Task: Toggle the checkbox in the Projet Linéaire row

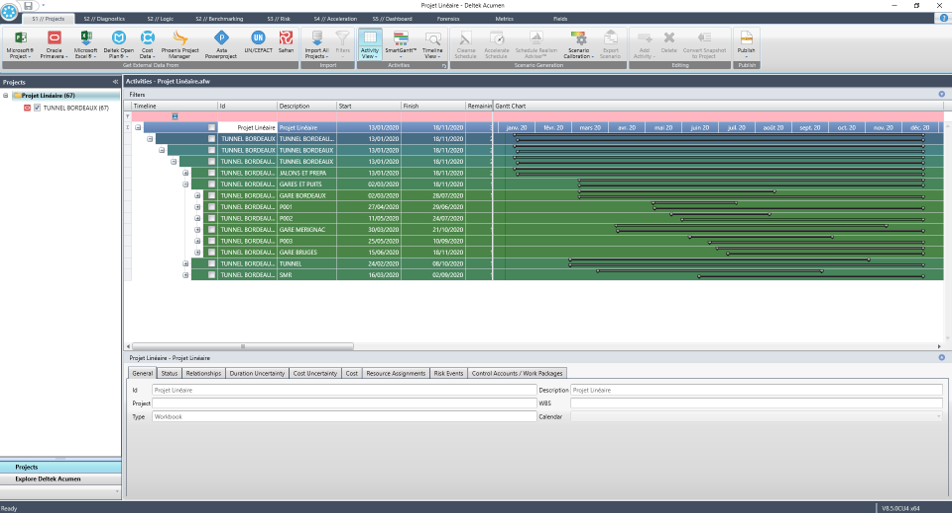Action: tap(211, 127)
